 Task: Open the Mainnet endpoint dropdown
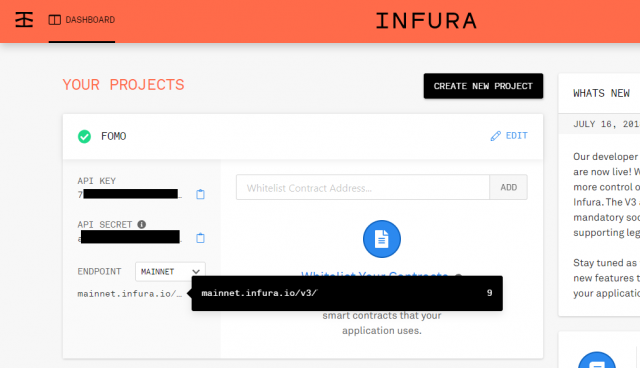coord(170,272)
